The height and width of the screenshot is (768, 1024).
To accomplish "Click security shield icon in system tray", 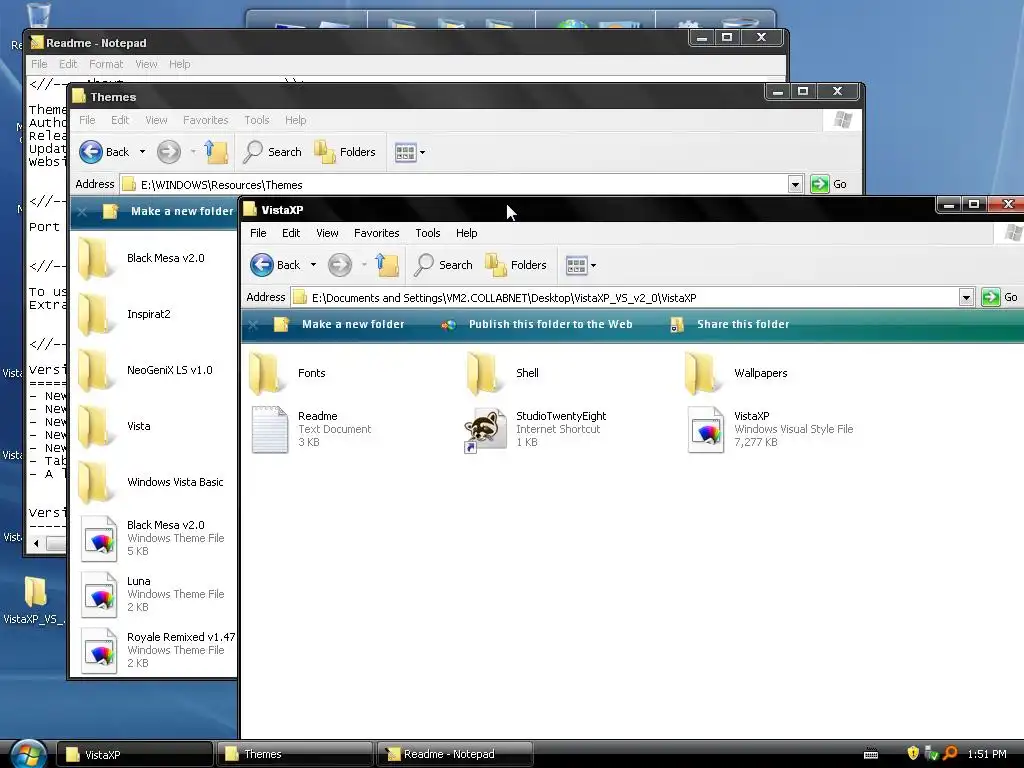I will (913, 753).
